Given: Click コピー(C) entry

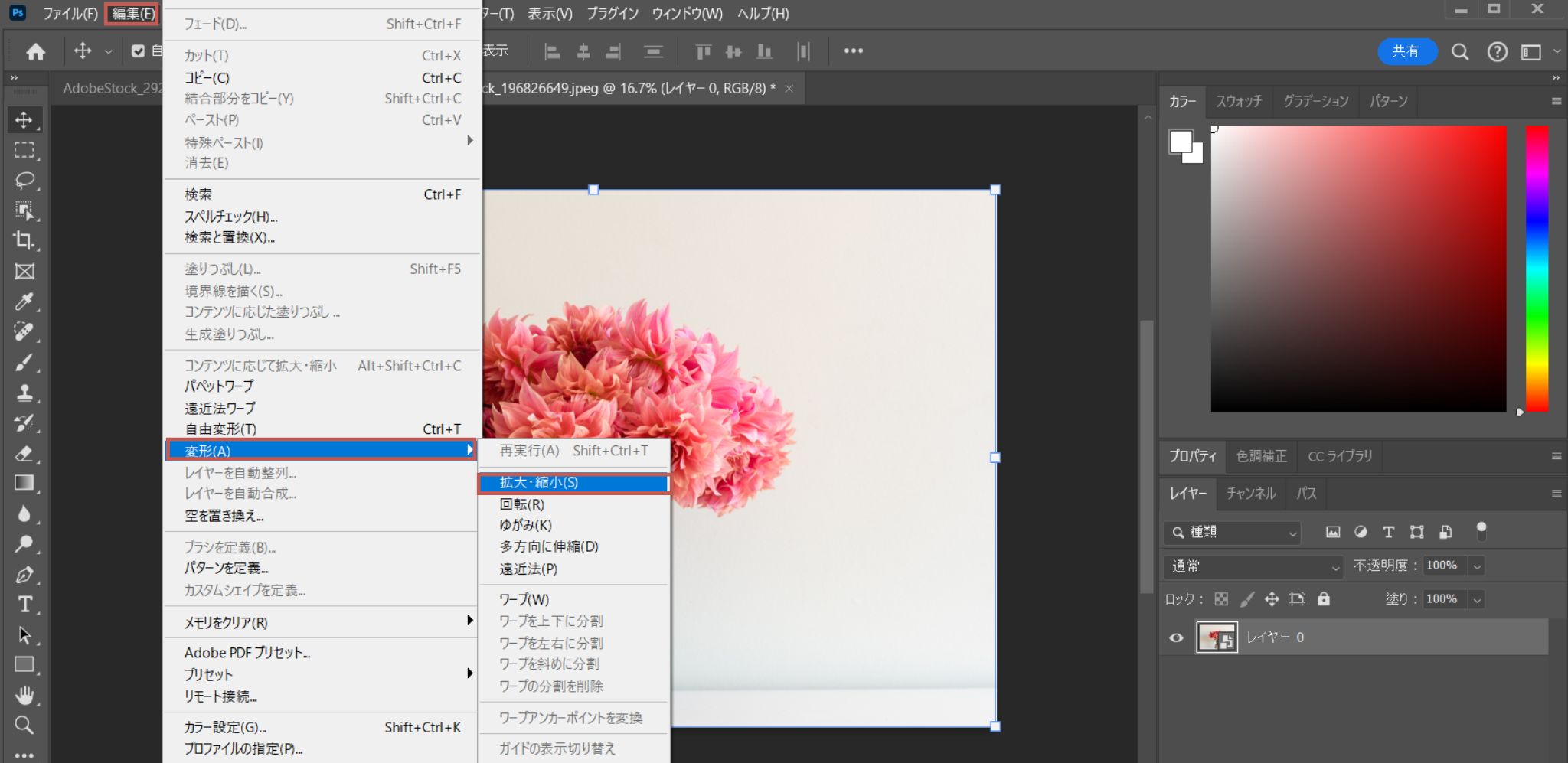Looking at the screenshot, I should tap(322, 78).
